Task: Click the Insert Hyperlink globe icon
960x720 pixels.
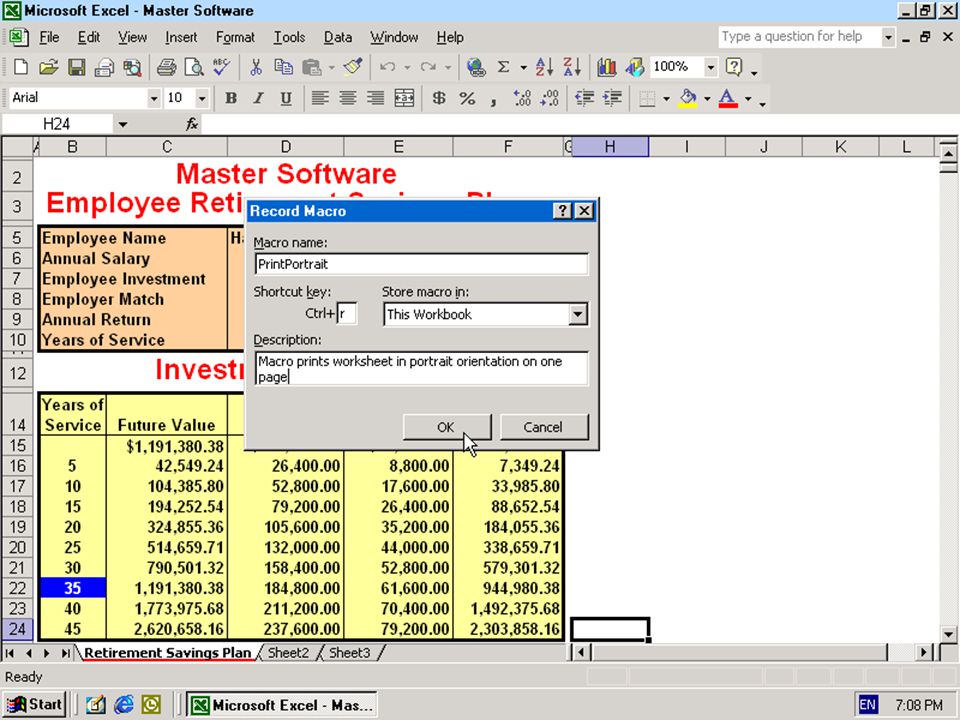Action: 476,67
